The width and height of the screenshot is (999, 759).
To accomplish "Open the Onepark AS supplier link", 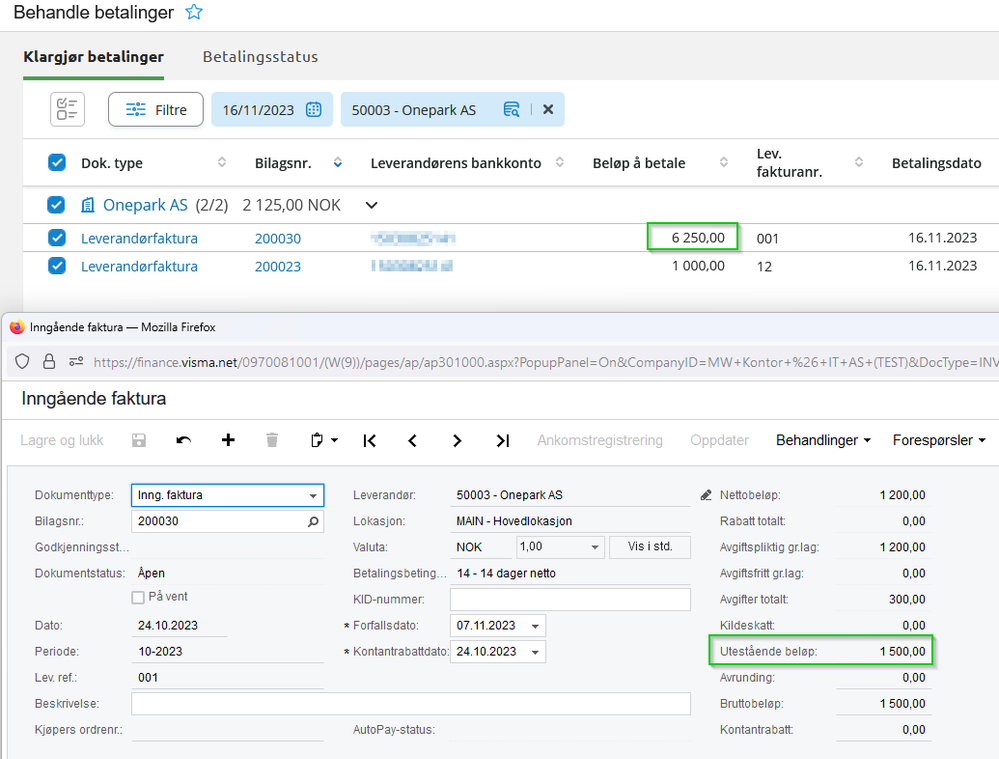I will tap(145, 205).
